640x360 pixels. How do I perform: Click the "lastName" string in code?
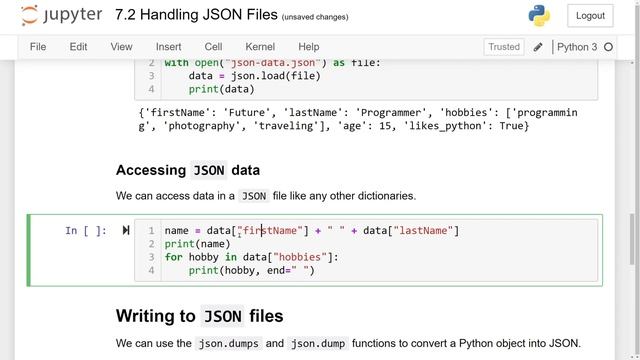pyautogui.click(x=423, y=231)
